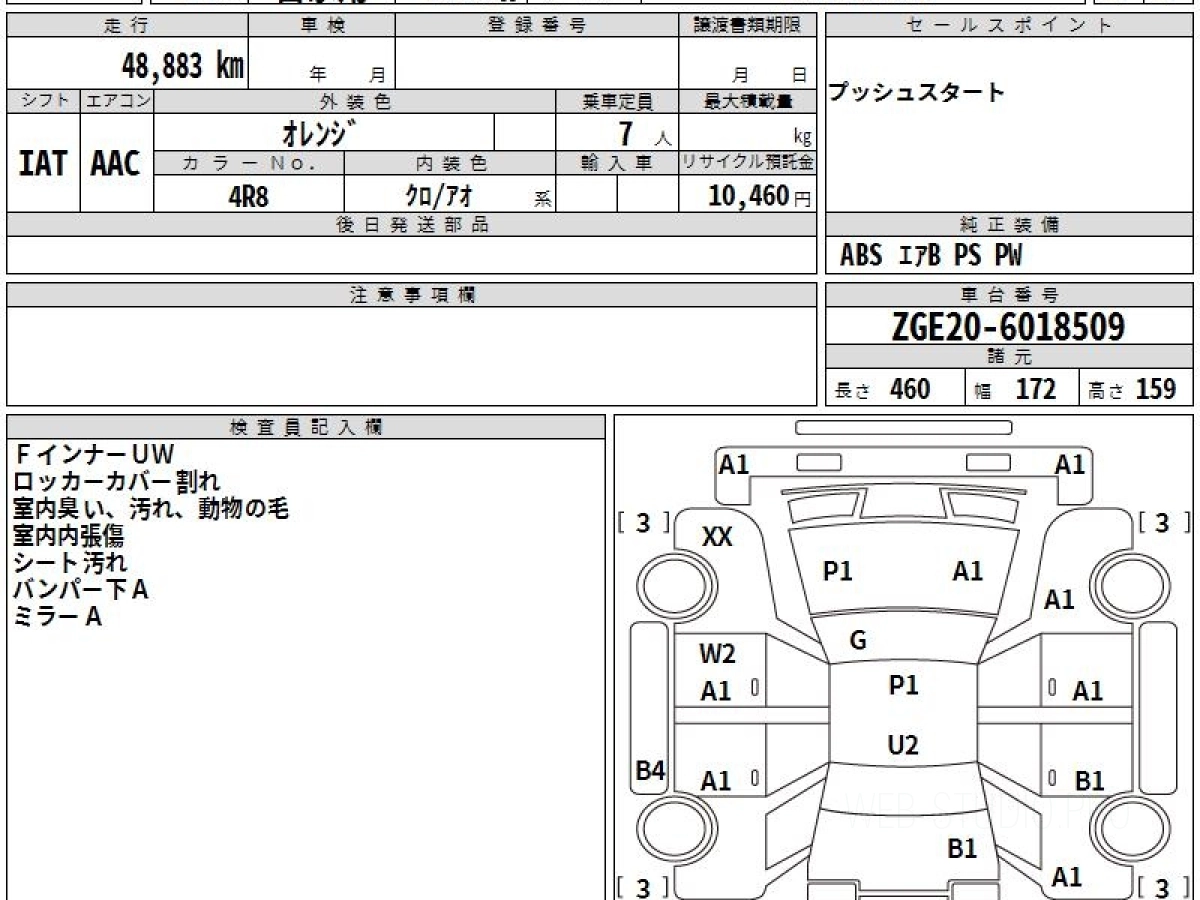Click the 最大積載量 max load header
This screenshot has width=1200, height=900.
tap(747, 101)
